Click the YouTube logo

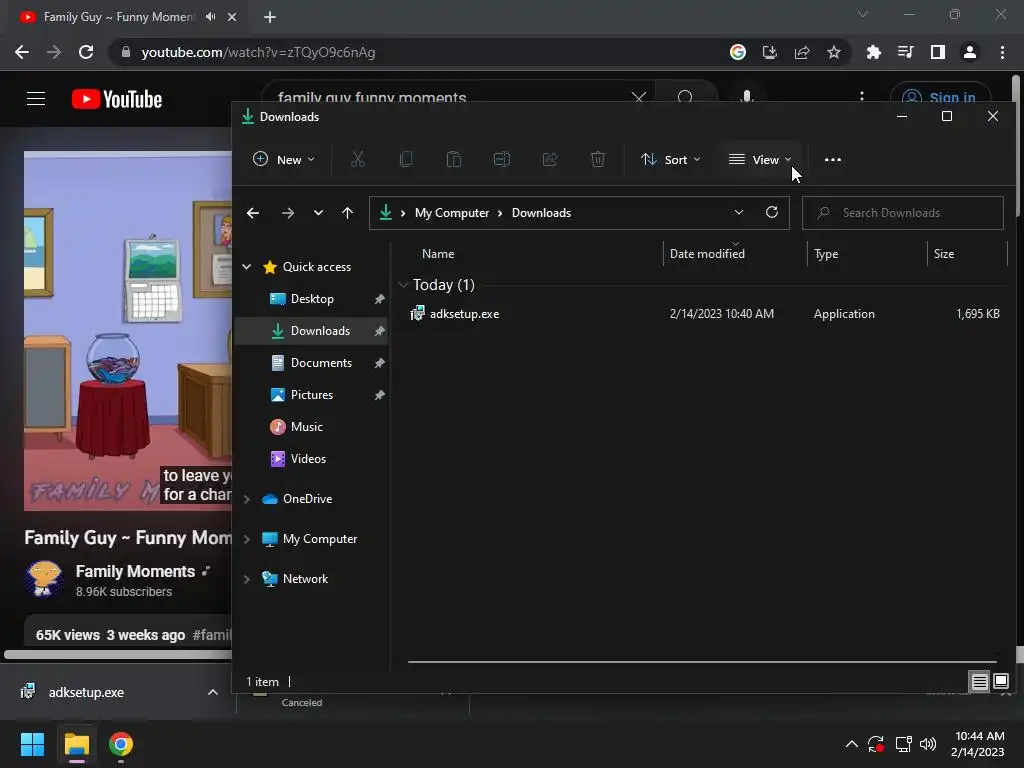(117, 99)
